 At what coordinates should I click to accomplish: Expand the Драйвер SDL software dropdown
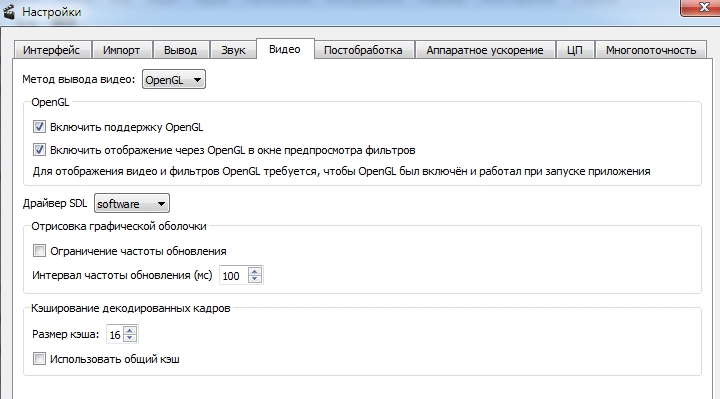(132, 203)
